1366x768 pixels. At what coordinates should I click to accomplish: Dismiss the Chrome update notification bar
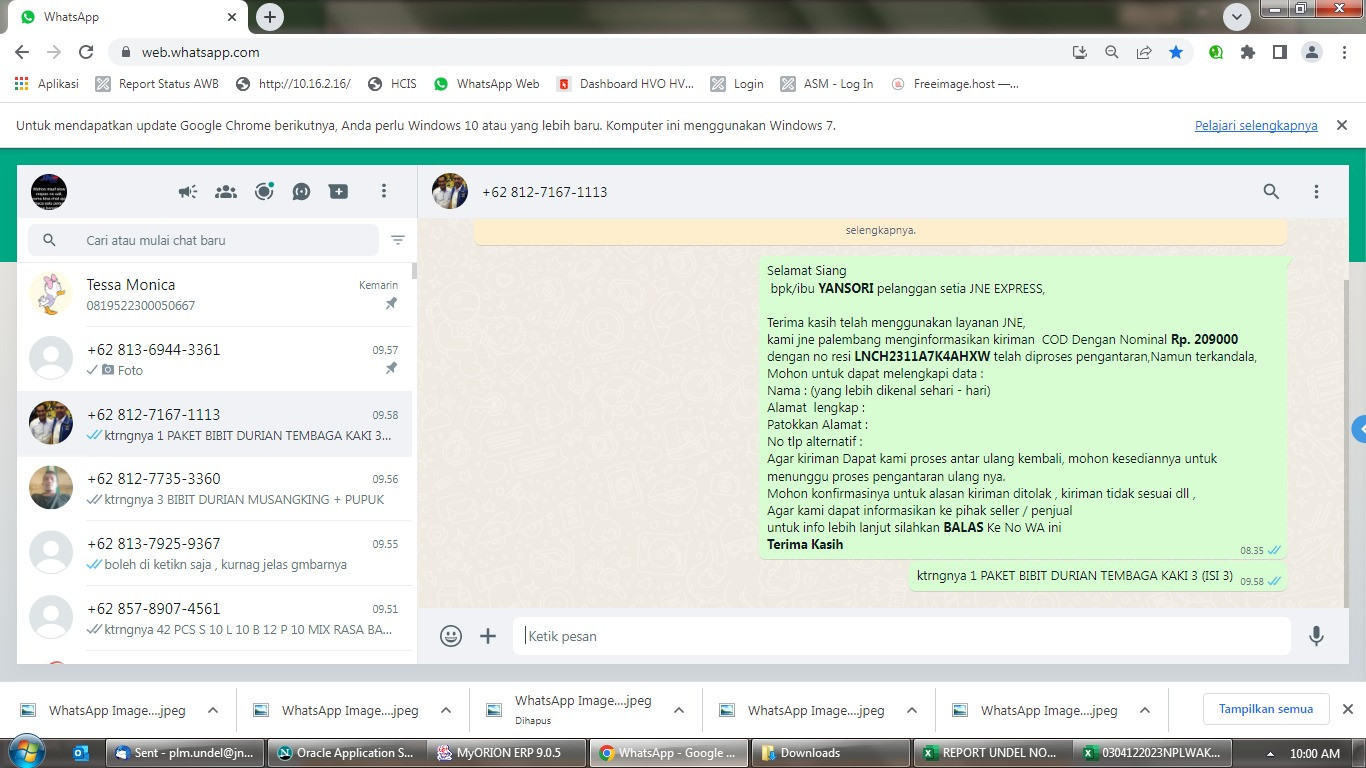pos(1342,125)
